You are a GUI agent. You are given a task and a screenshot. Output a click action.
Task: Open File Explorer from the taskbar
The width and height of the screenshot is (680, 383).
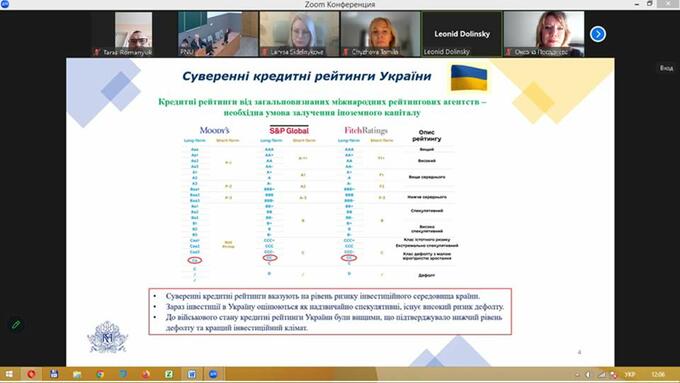click(77, 374)
